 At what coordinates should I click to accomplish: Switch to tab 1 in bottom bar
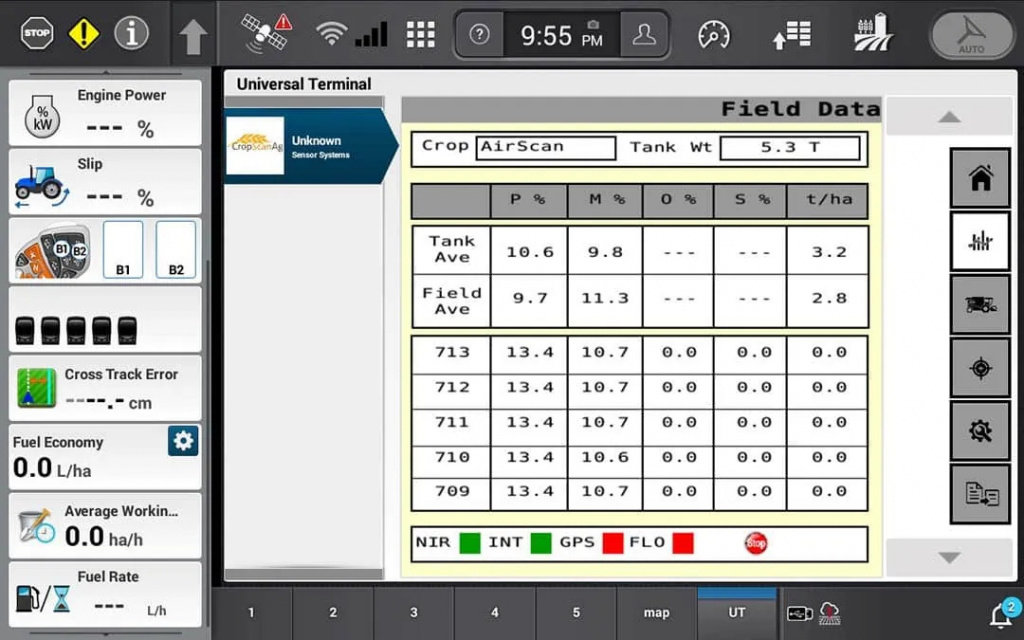(251, 613)
